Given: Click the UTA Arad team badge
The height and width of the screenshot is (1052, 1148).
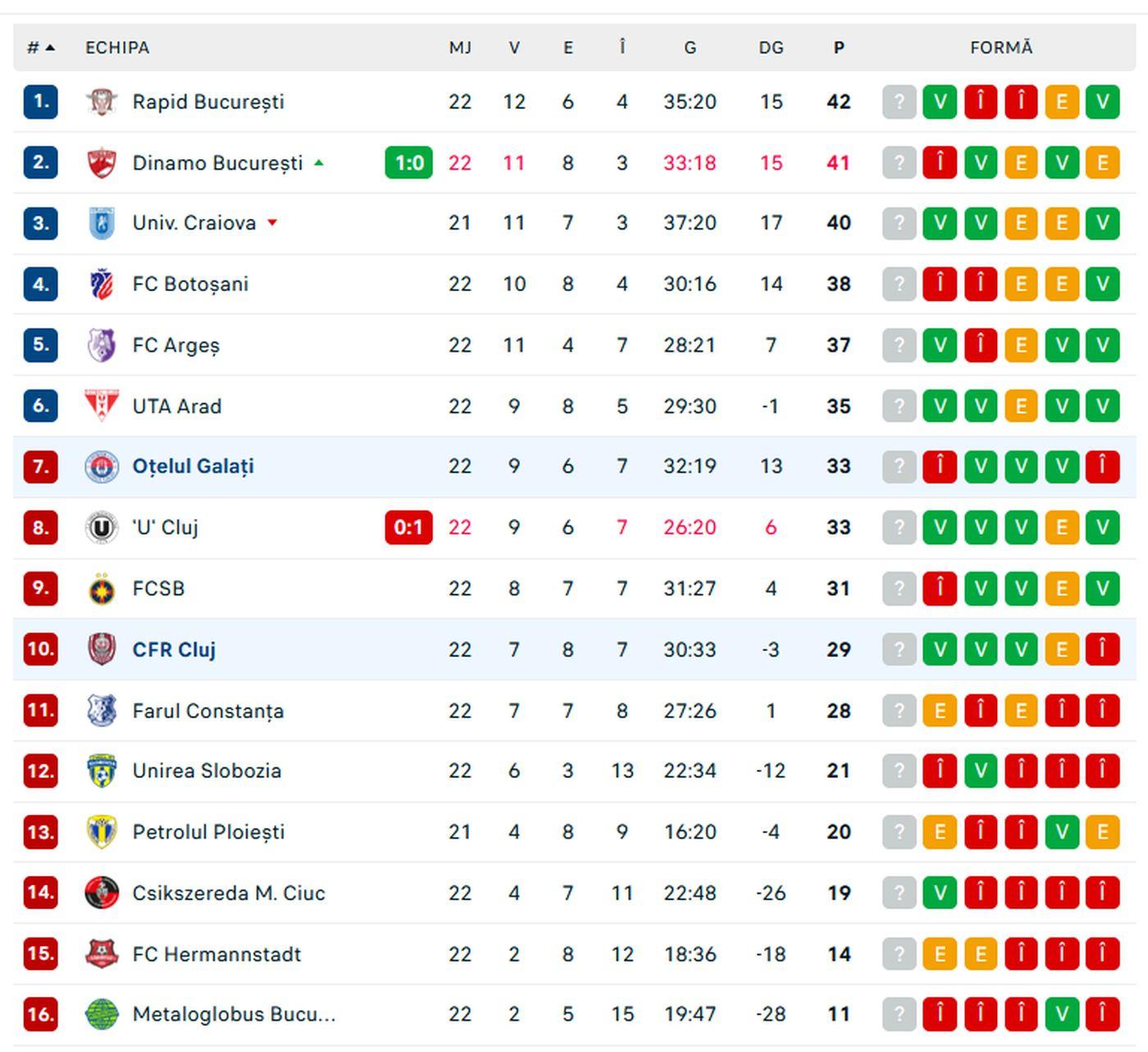Looking at the screenshot, I should pyautogui.click(x=102, y=406).
